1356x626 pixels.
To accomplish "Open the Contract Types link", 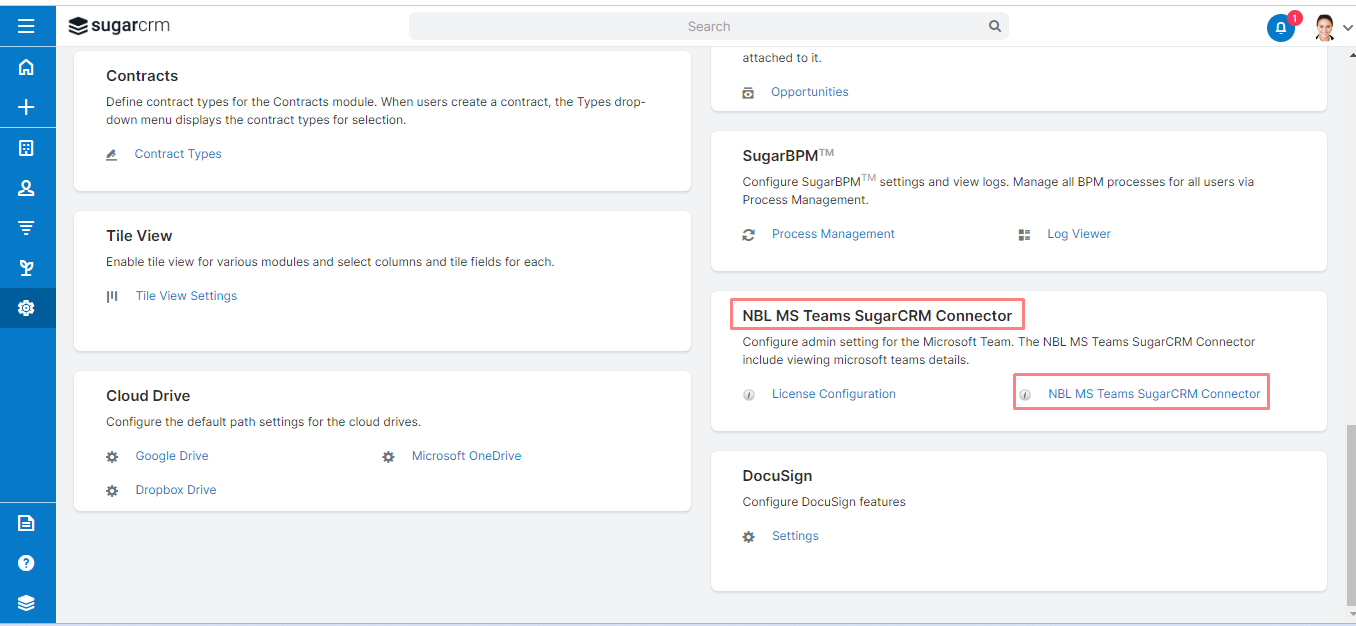I will click(x=178, y=154).
